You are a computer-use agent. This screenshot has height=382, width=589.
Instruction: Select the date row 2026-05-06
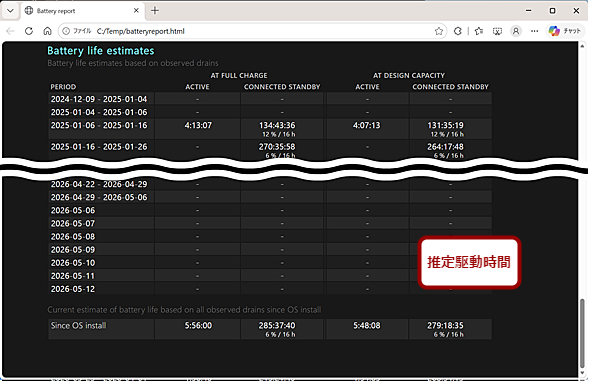(x=73, y=210)
